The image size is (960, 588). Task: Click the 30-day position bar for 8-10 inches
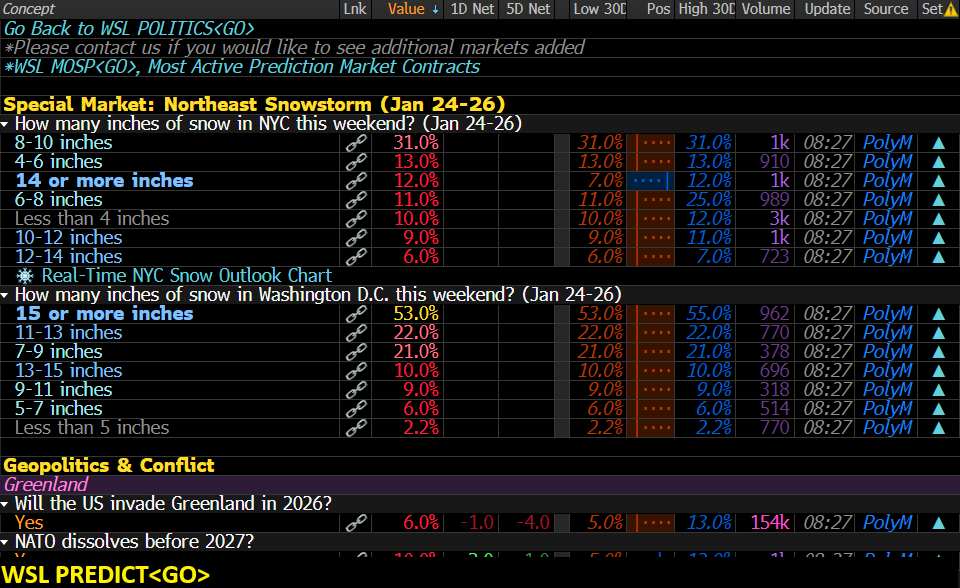coord(650,143)
